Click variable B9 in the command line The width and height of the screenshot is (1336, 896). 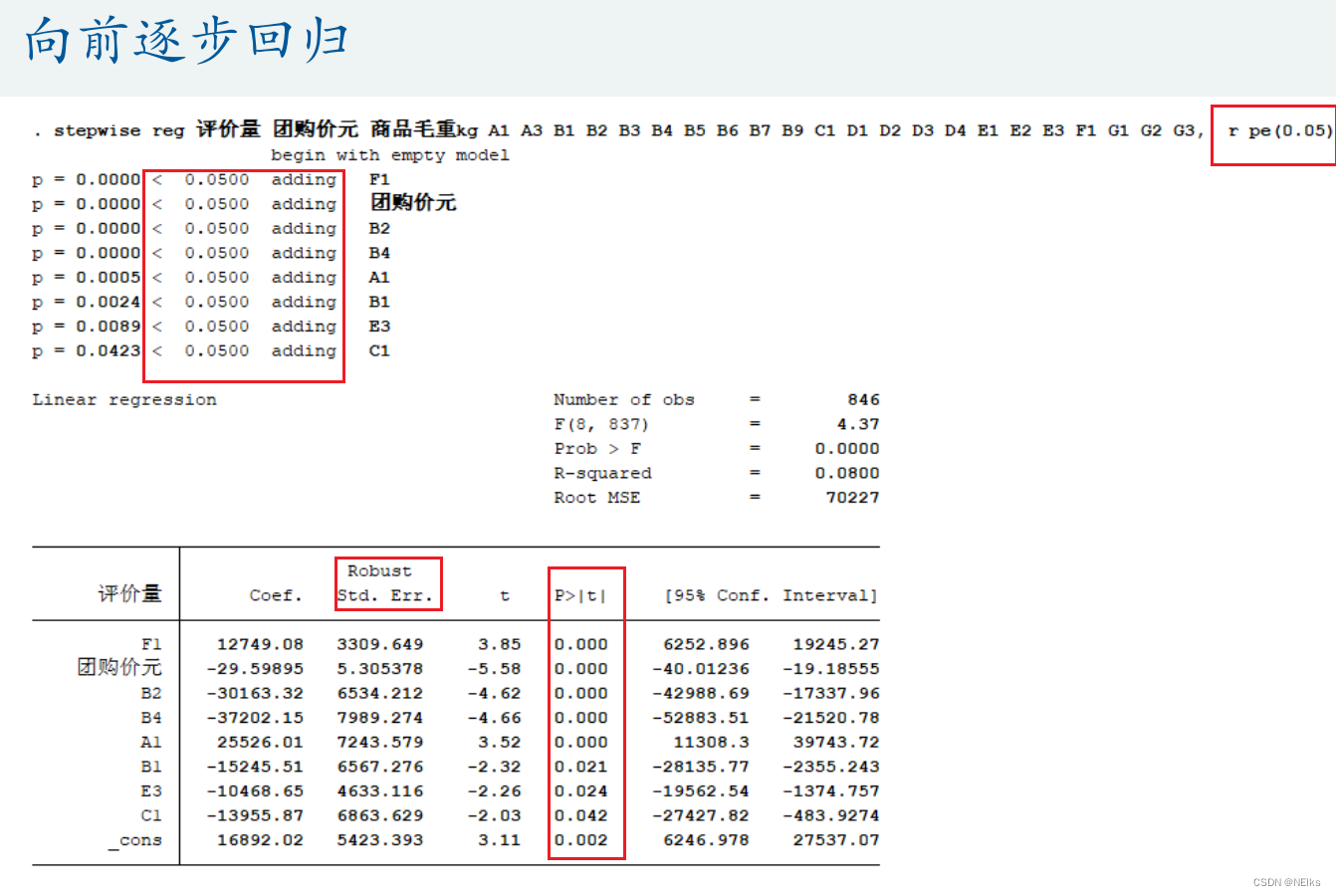pyautogui.click(x=792, y=130)
